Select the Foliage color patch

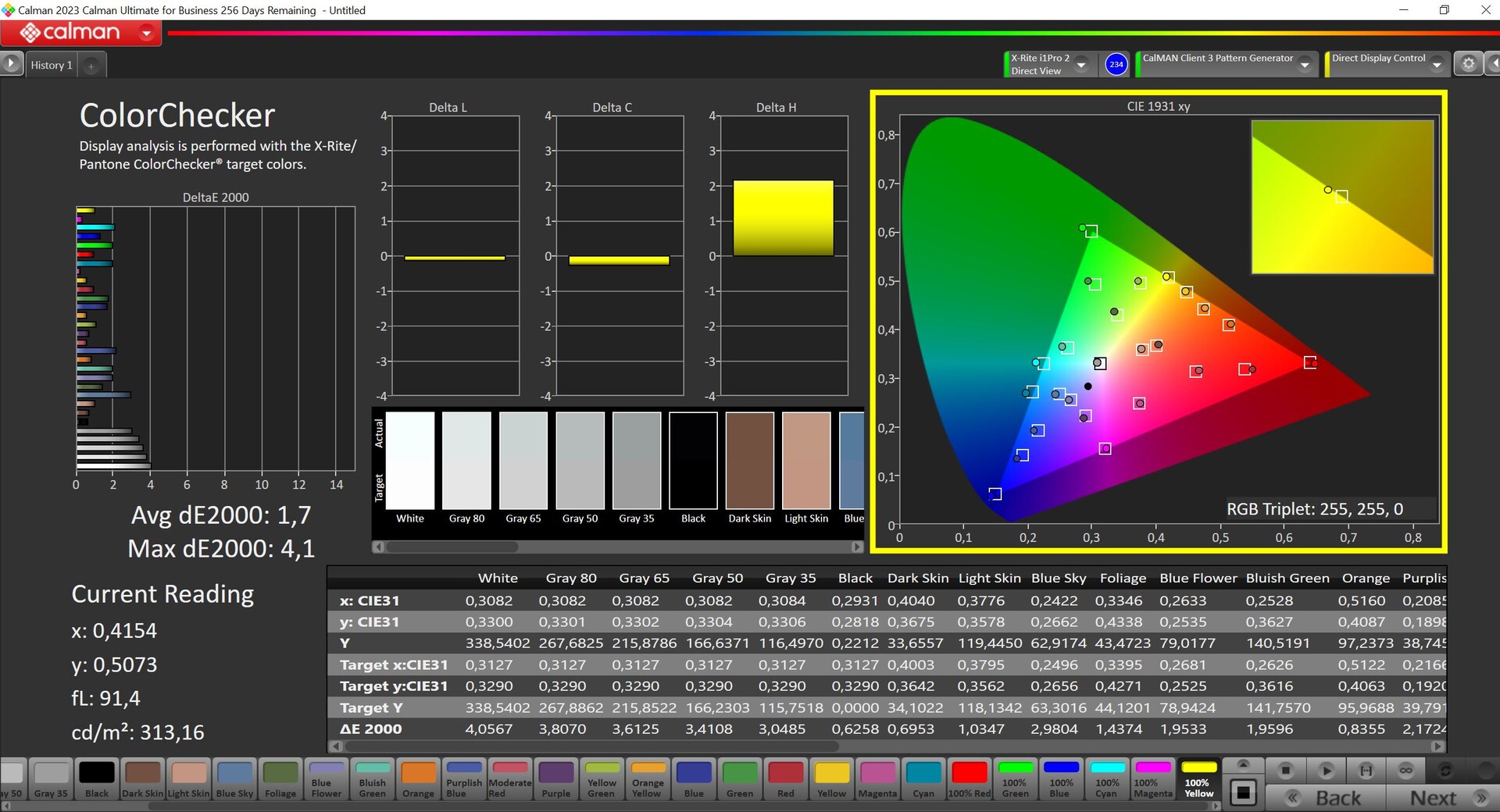pos(280,779)
